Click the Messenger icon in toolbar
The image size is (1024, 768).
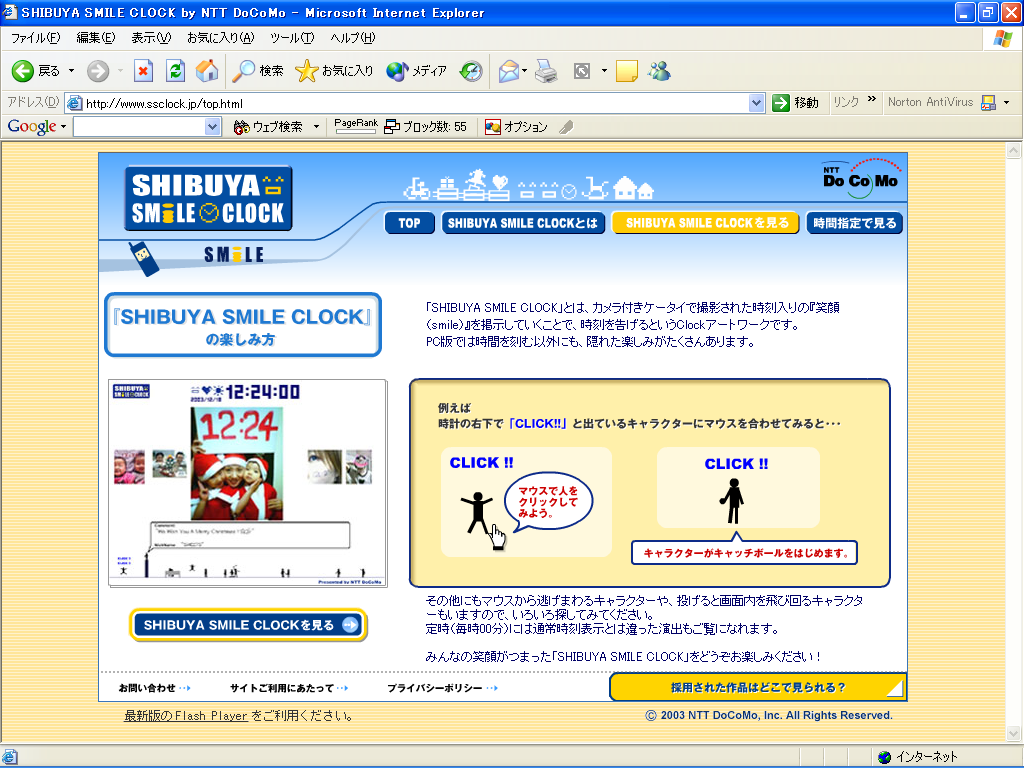659,71
